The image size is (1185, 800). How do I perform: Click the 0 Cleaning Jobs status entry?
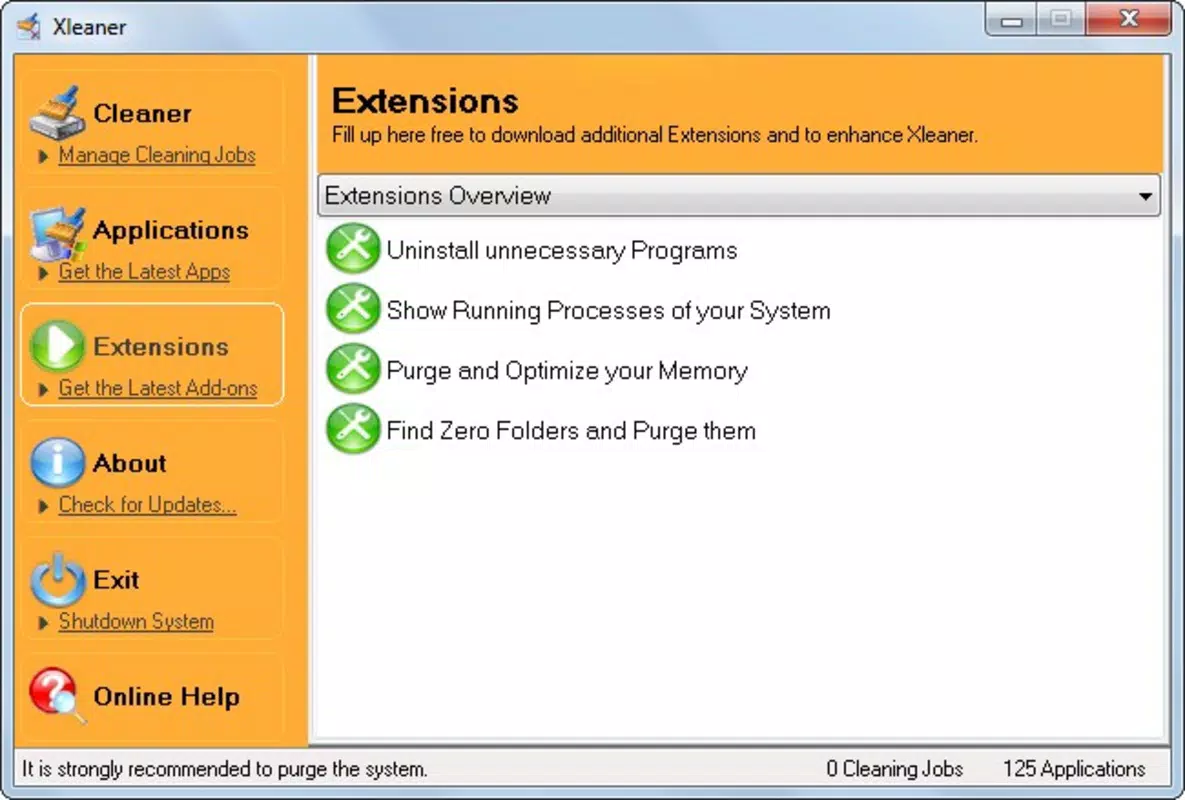tap(895, 769)
